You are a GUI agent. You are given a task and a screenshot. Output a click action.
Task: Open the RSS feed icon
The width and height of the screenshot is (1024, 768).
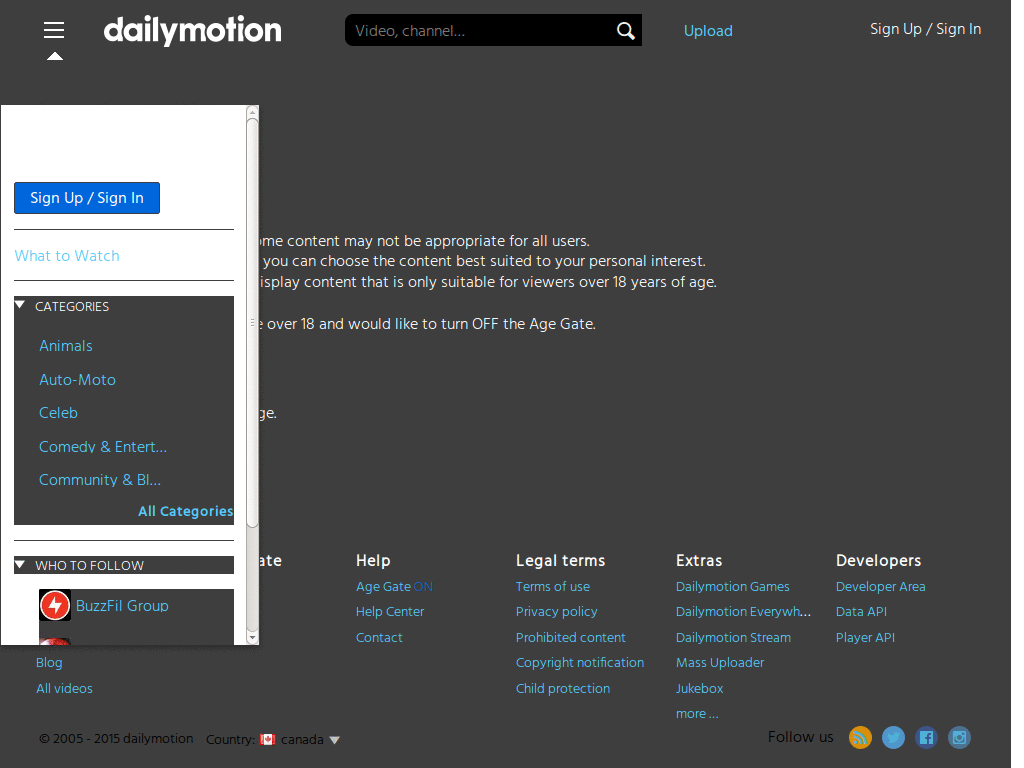point(860,737)
